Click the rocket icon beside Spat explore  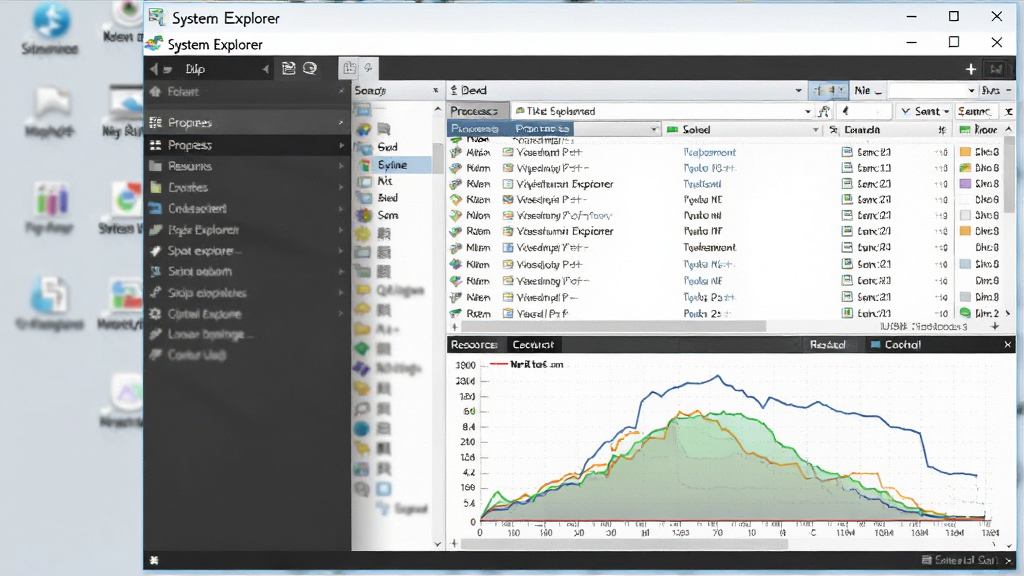155,251
